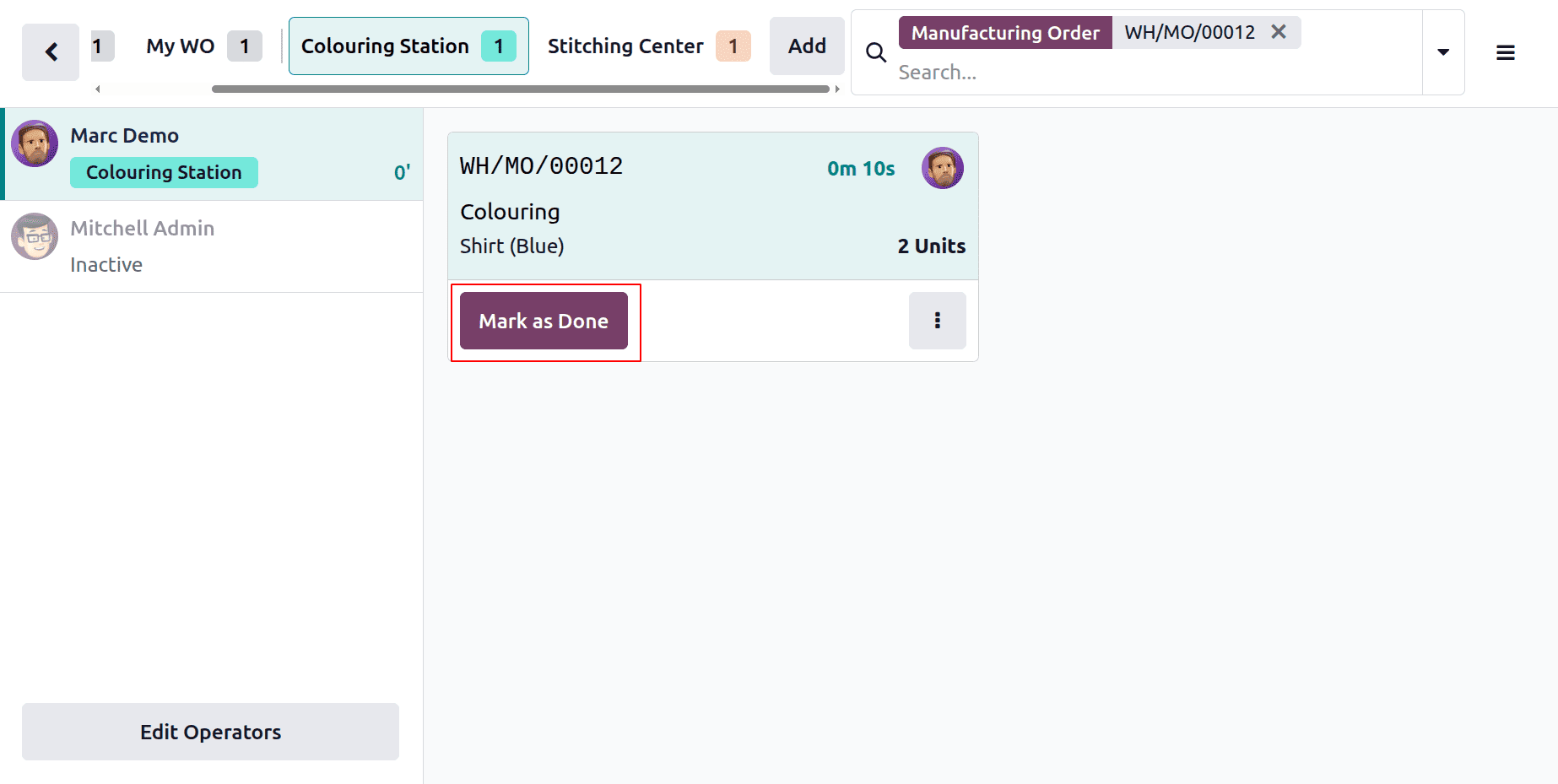Click the 2 Units quantity text
Viewport: 1558px width, 784px height.
(x=931, y=246)
